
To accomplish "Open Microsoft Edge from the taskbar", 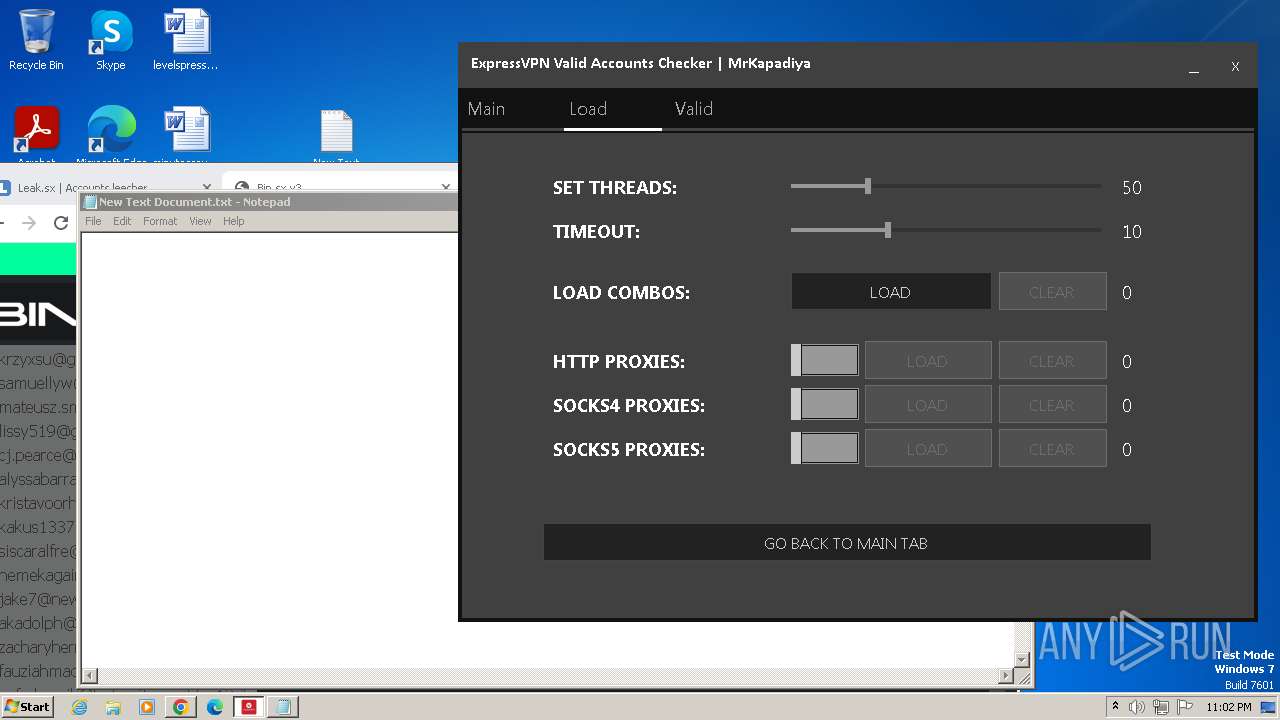I will (x=215, y=707).
